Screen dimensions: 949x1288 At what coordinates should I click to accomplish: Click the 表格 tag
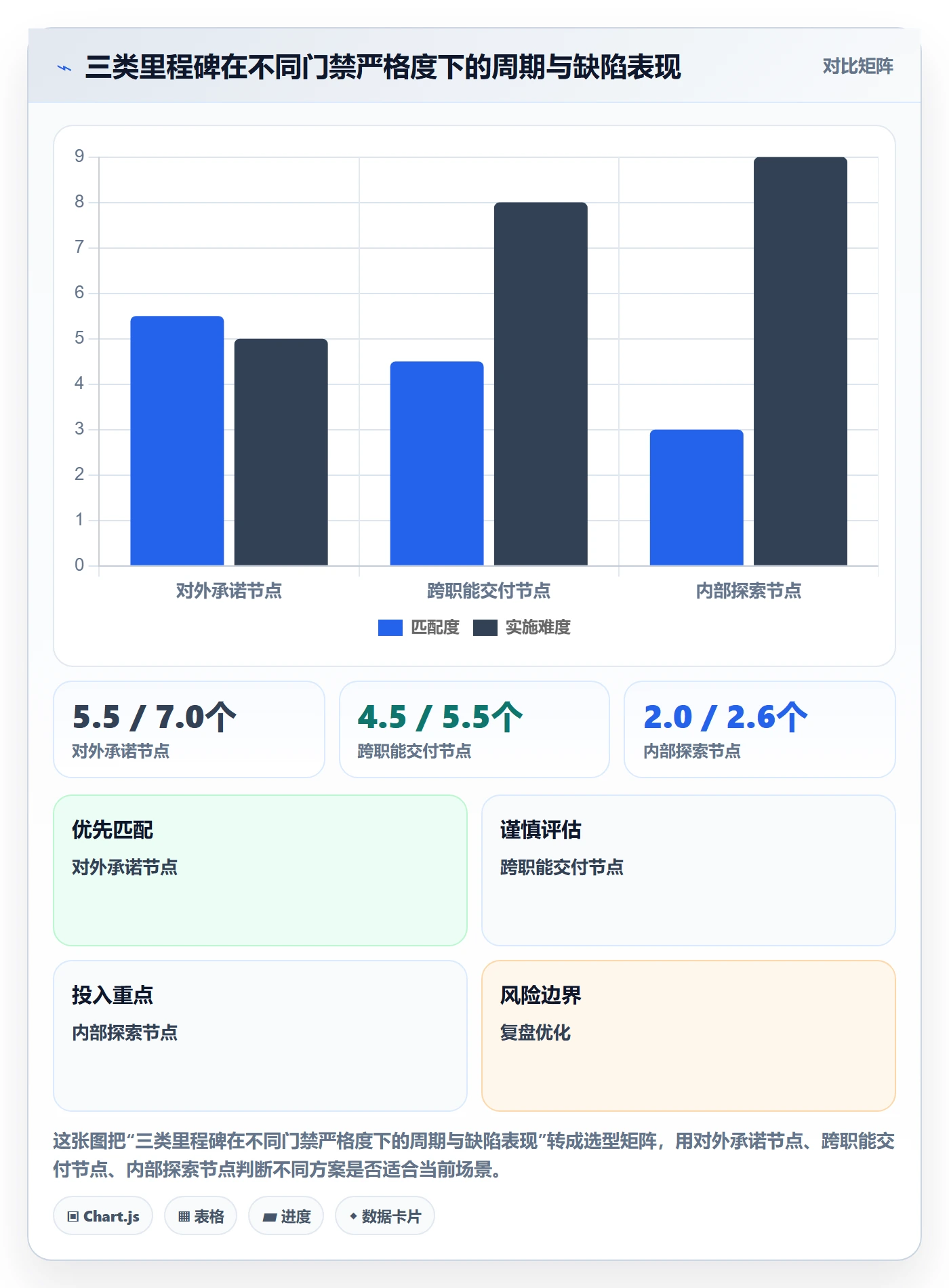pos(201,1216)
